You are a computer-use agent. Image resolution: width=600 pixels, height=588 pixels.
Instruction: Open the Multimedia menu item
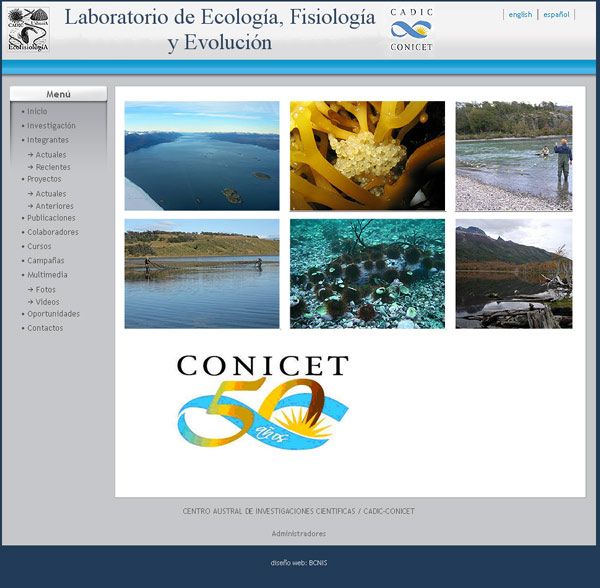47,275
